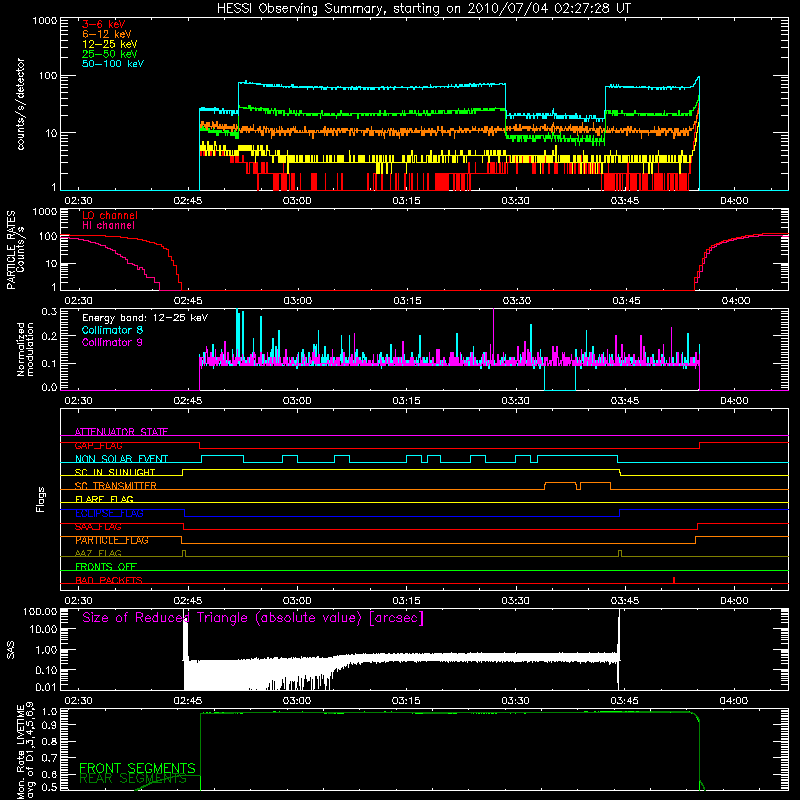Click the 0.3 value on modulation axis
This screenshot has height=800, width=800.
coord(49,311)
